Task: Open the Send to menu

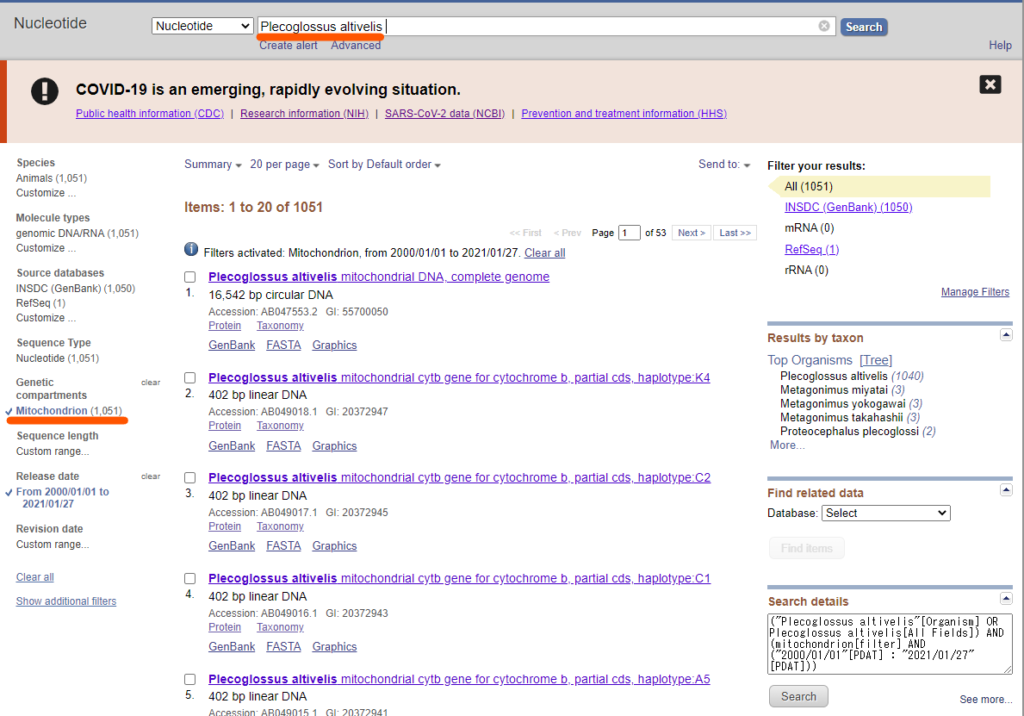Action: 724,164
